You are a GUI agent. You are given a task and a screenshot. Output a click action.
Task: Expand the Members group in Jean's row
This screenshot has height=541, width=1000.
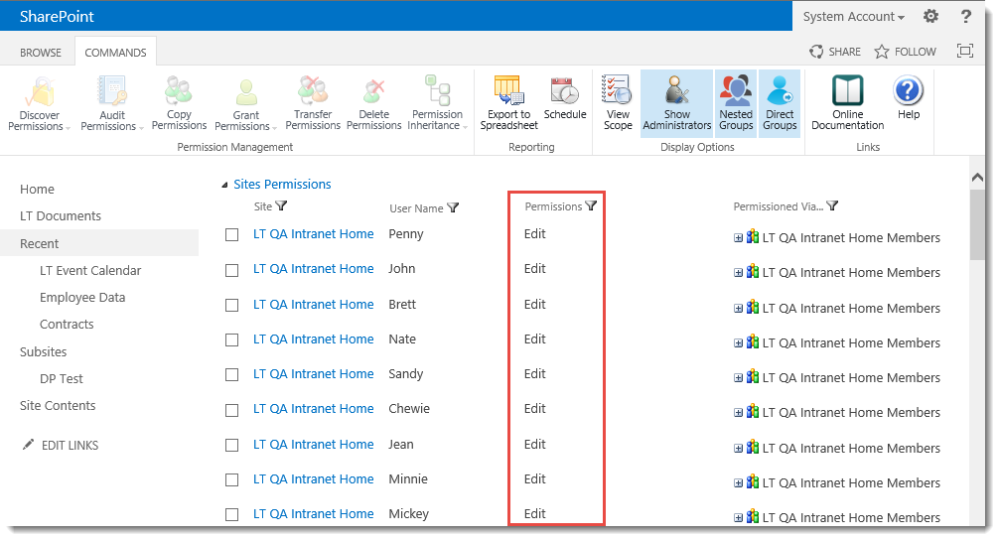pyautogui.click(x=738, y=448)
